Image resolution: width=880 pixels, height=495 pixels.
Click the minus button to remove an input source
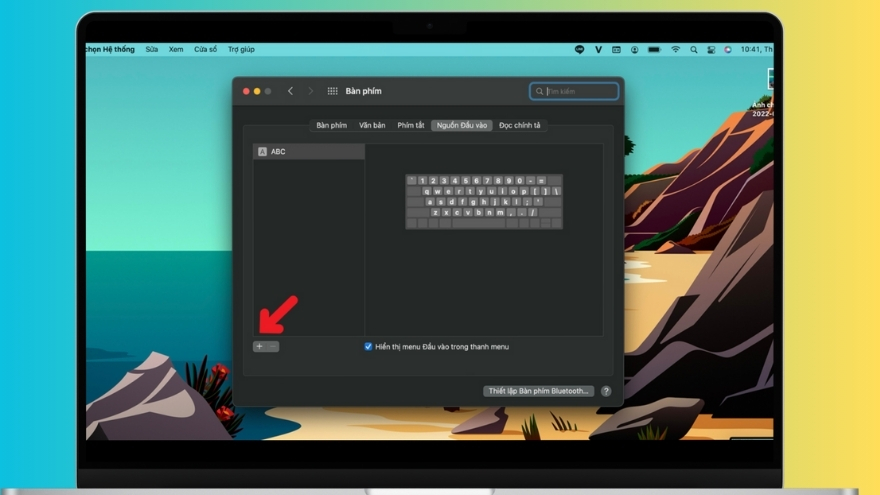[273, 346]
